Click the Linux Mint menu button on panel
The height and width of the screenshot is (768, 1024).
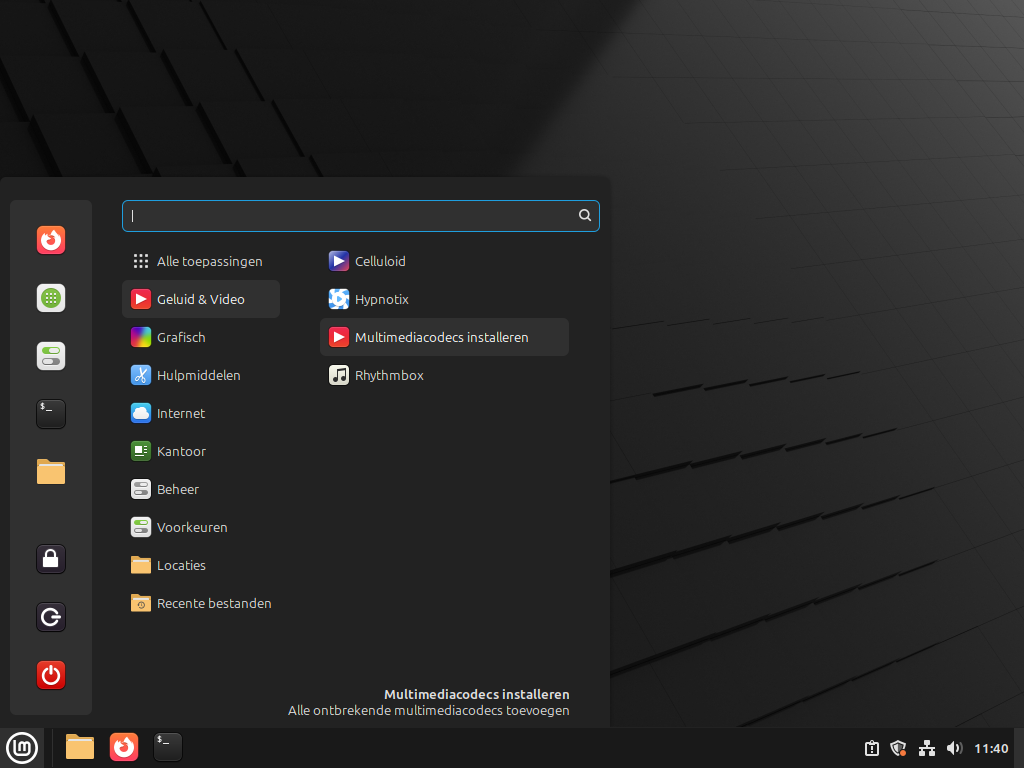(x=22, y=748)
